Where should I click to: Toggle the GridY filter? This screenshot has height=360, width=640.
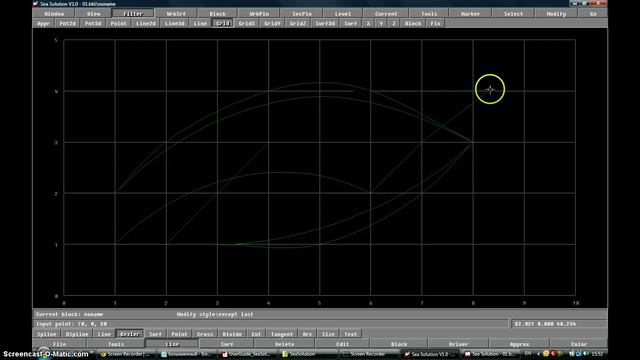[x=272, y=23]
